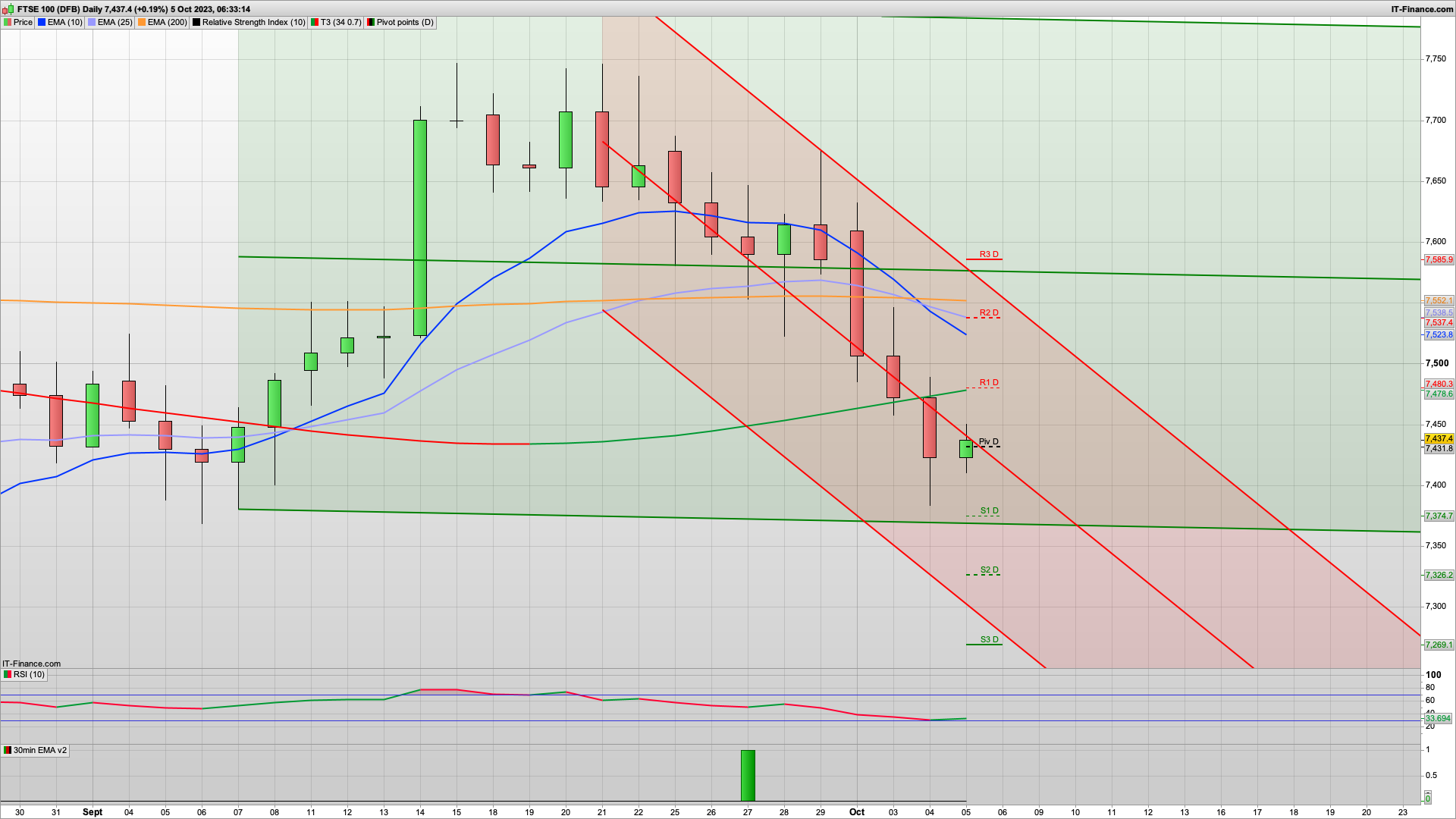The height and width of the screenshot is (819, 1456).
Task: Click the red-green icon beside 30min EMA v2
Action: click(x=8, y=750)
